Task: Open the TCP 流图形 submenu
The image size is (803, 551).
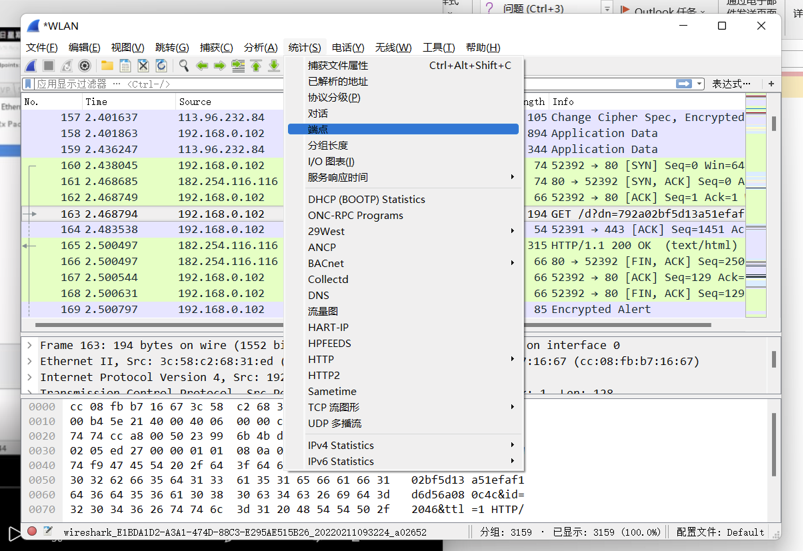Action: [x=404, y=407]
